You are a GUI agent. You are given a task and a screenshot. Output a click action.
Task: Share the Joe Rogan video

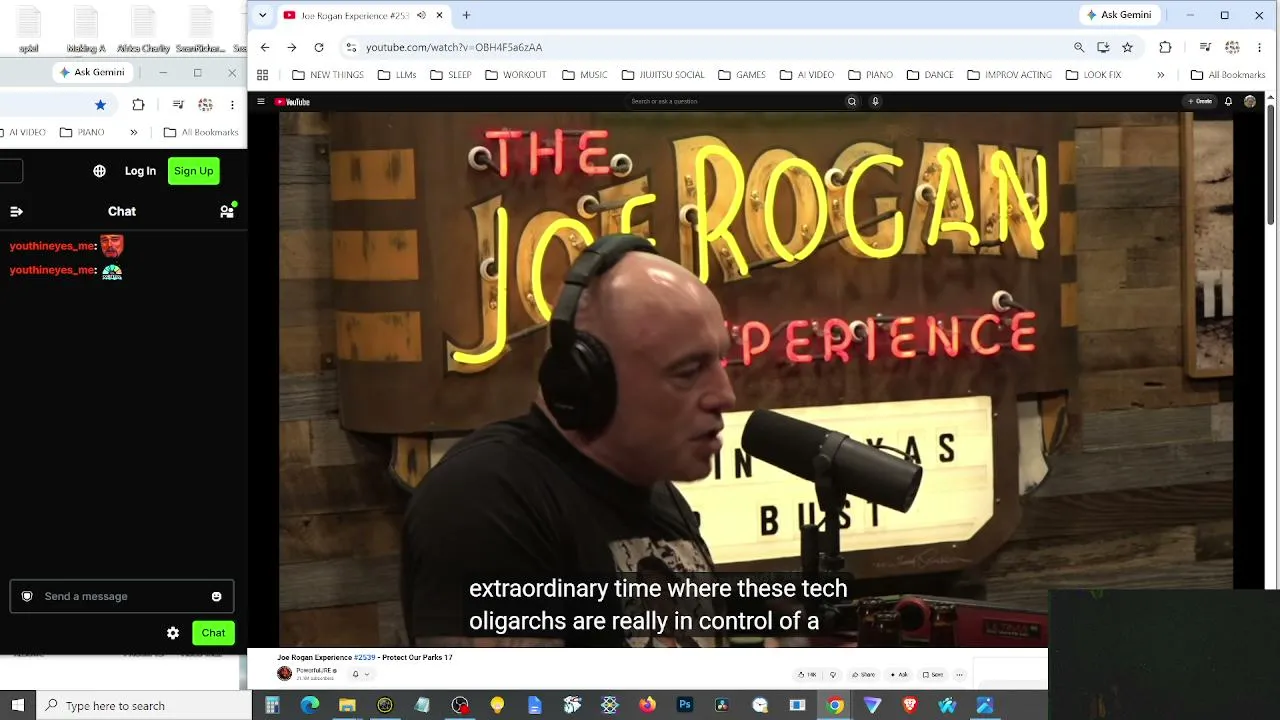pos(863,674)
